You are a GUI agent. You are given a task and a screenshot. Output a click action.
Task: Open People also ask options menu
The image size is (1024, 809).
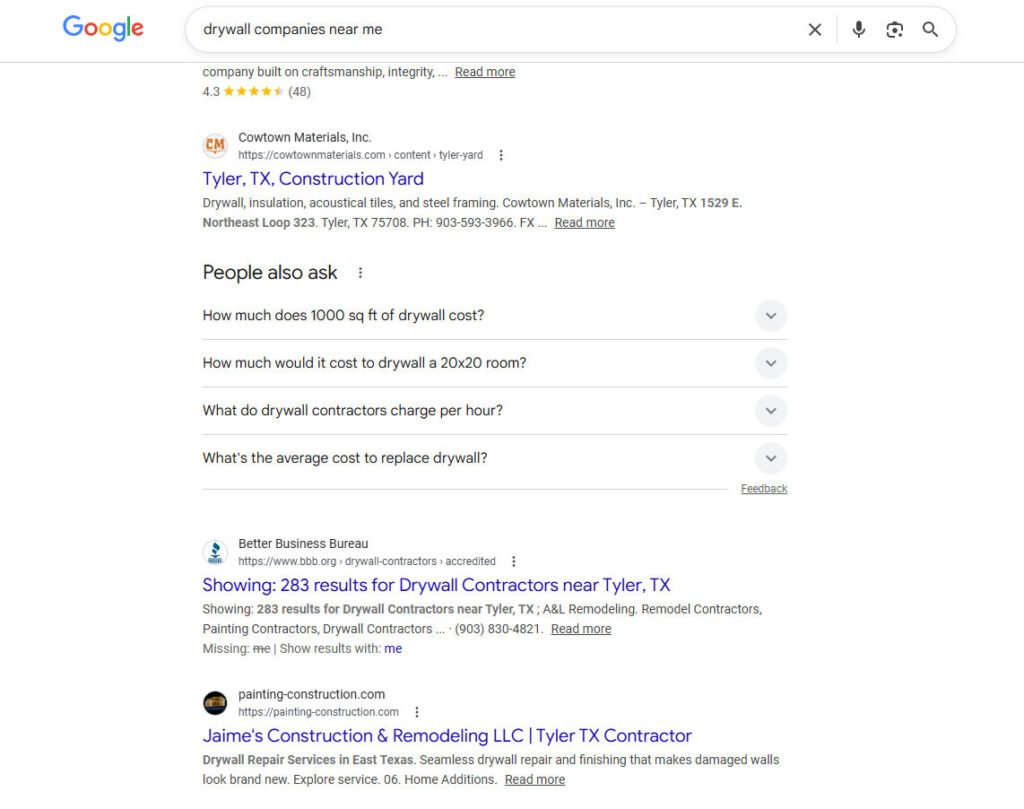[361, 273]
